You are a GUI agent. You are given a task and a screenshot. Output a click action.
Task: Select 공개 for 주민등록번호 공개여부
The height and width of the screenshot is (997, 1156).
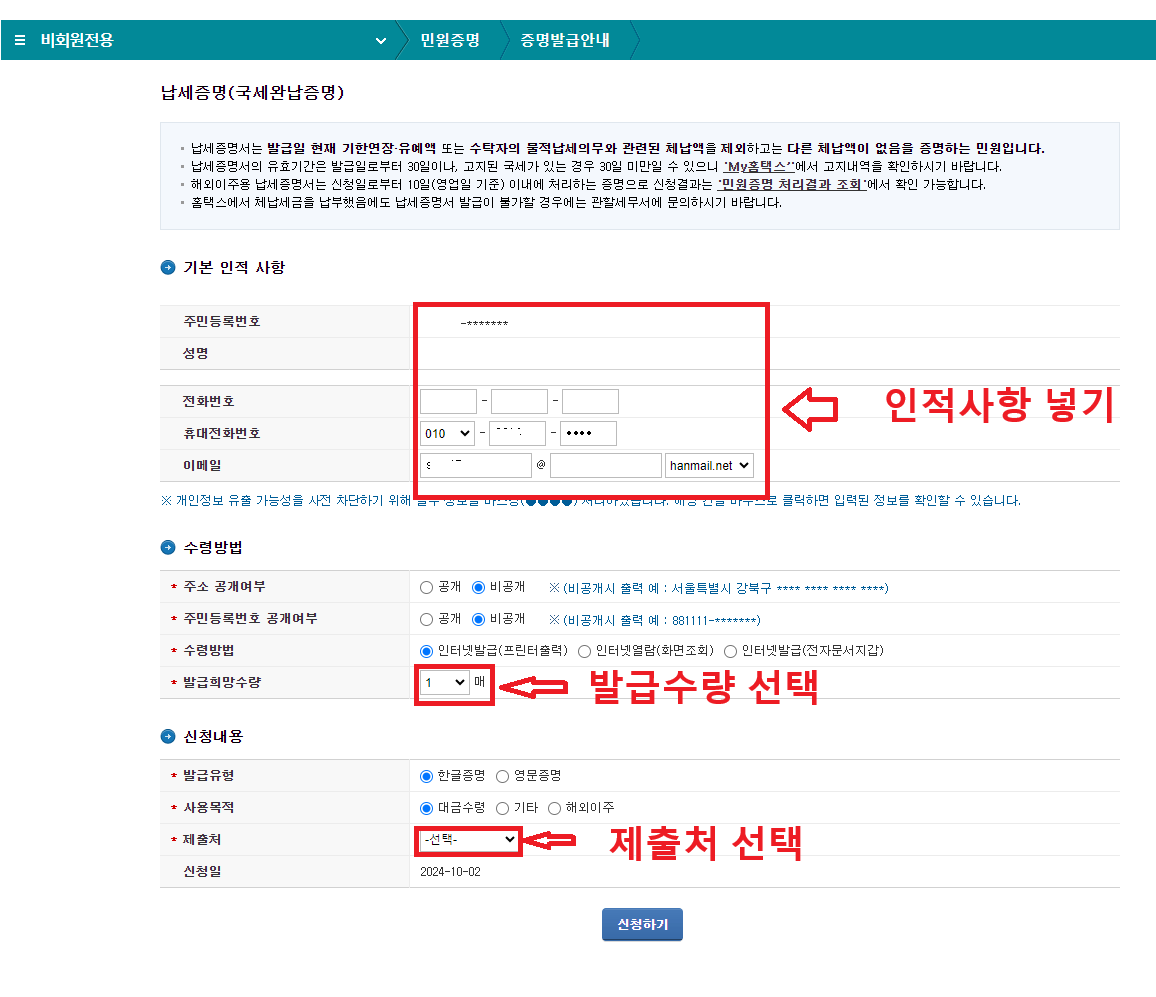tap(426, 618)
